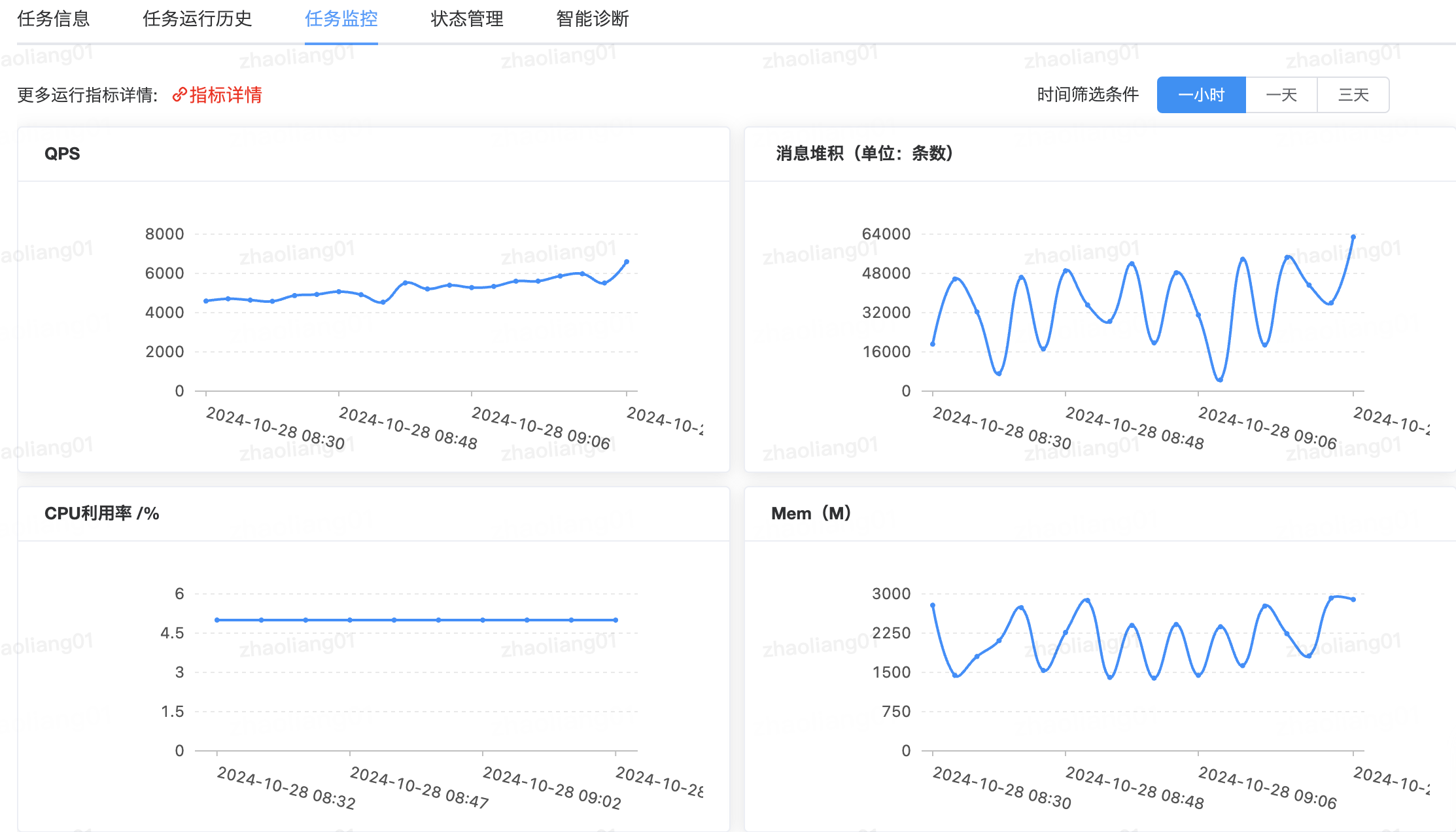Viewport: 1456px width, 832px height.
Task: Switch to the 任务信息 tab
Action: (x=53, y=19)
